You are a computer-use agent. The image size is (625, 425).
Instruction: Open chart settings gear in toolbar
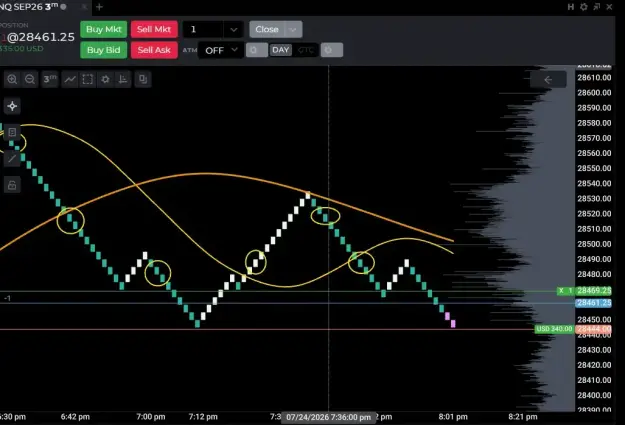pos(105,79)
